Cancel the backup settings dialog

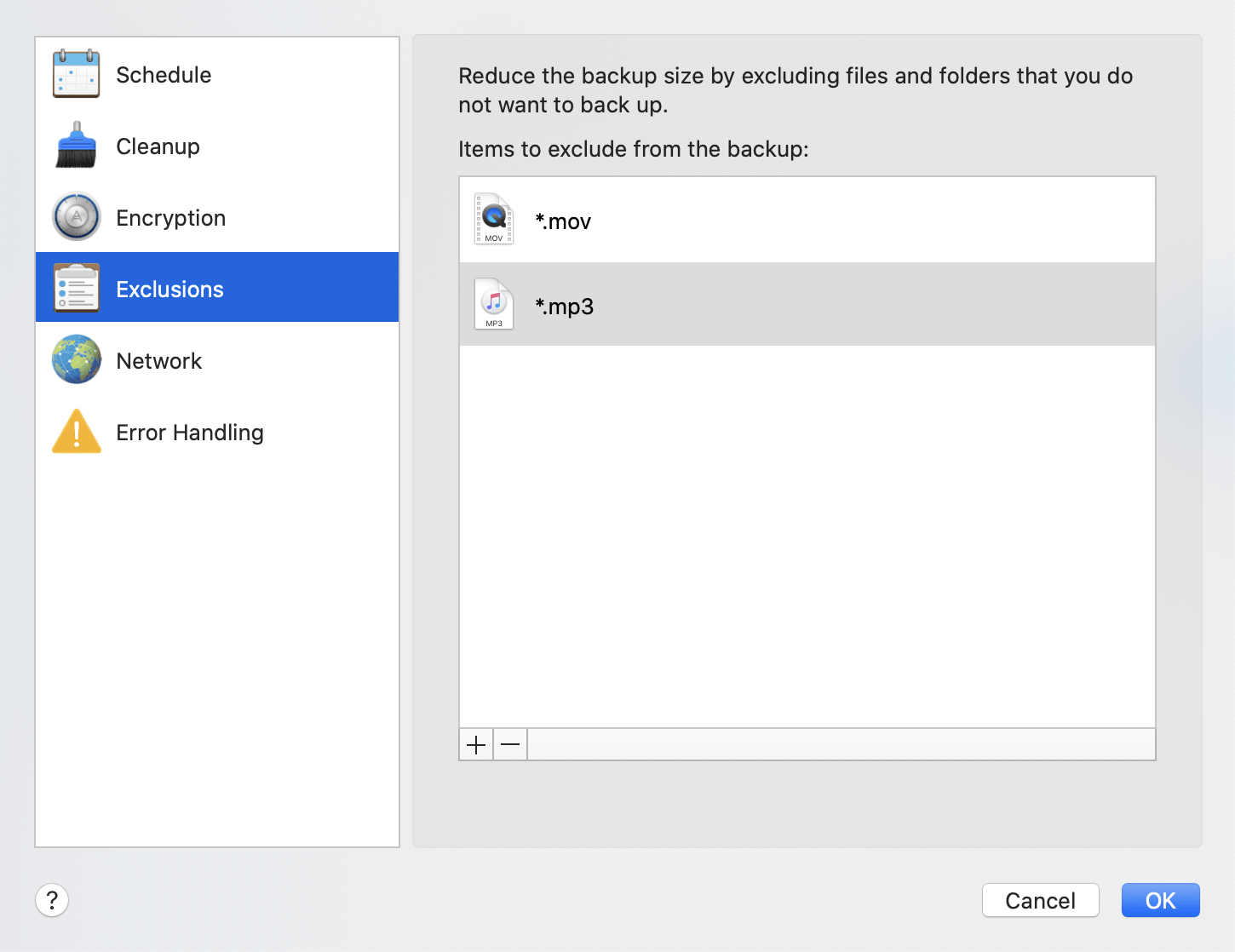pyautogui.click(x=1040, y=900)
